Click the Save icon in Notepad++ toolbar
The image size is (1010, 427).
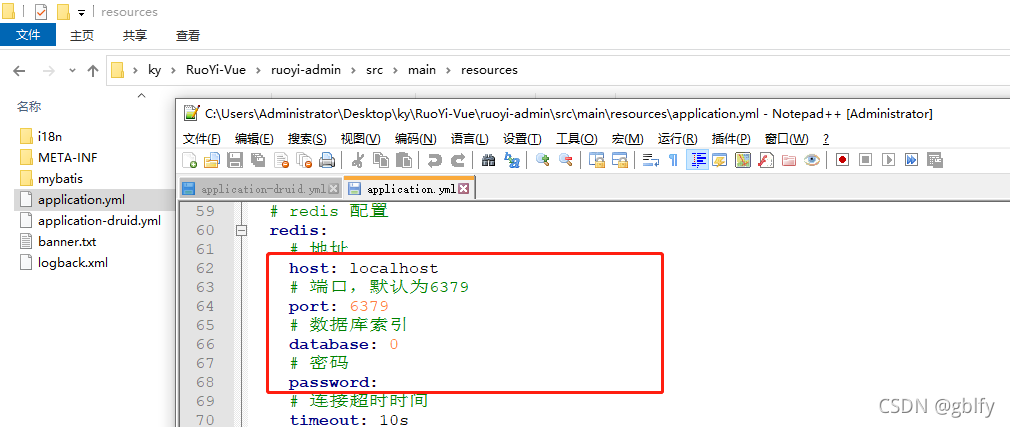[235, 160]
